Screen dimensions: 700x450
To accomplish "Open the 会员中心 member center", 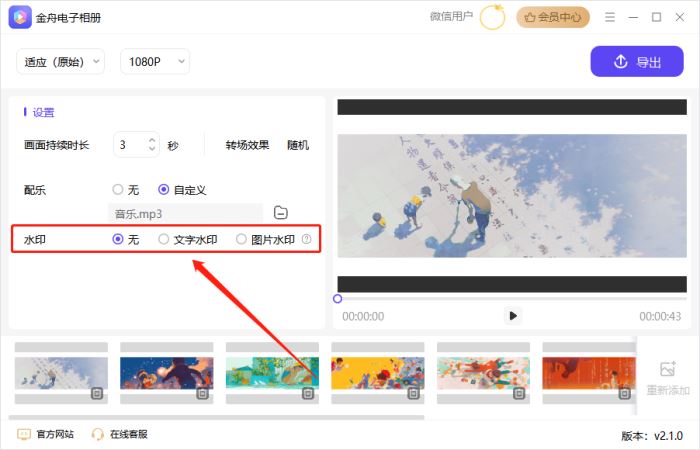I will 553,17.
